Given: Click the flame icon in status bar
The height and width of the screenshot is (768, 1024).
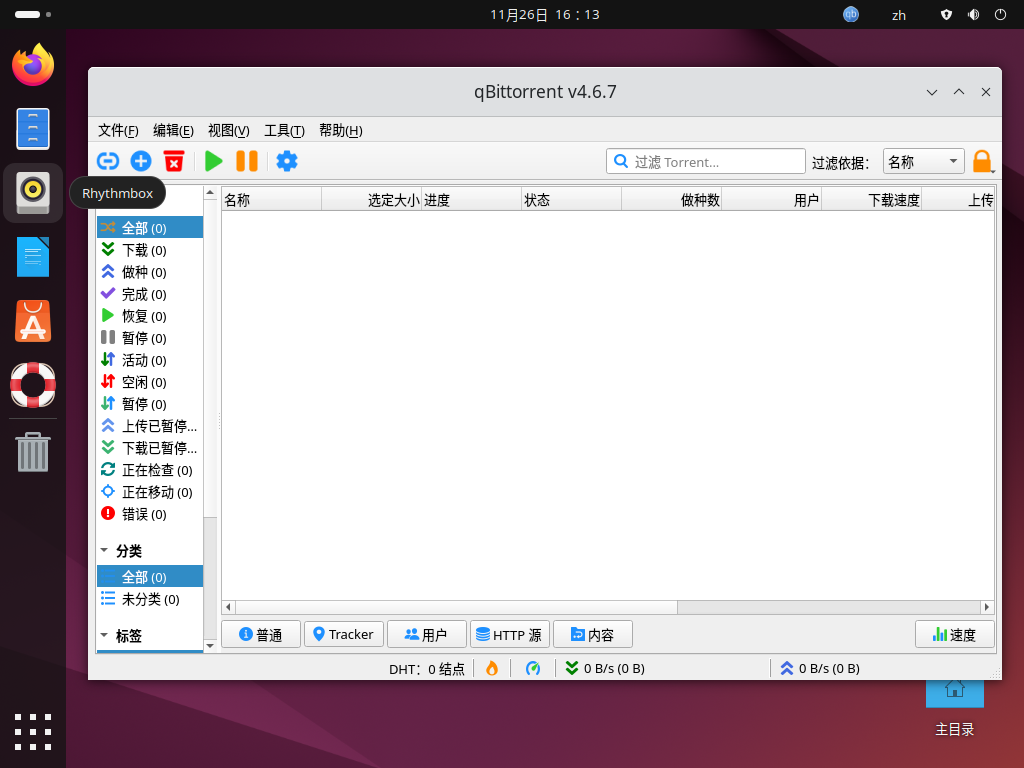Looking at the screenshot, I should pyautogui.click(x=492, y=668).
